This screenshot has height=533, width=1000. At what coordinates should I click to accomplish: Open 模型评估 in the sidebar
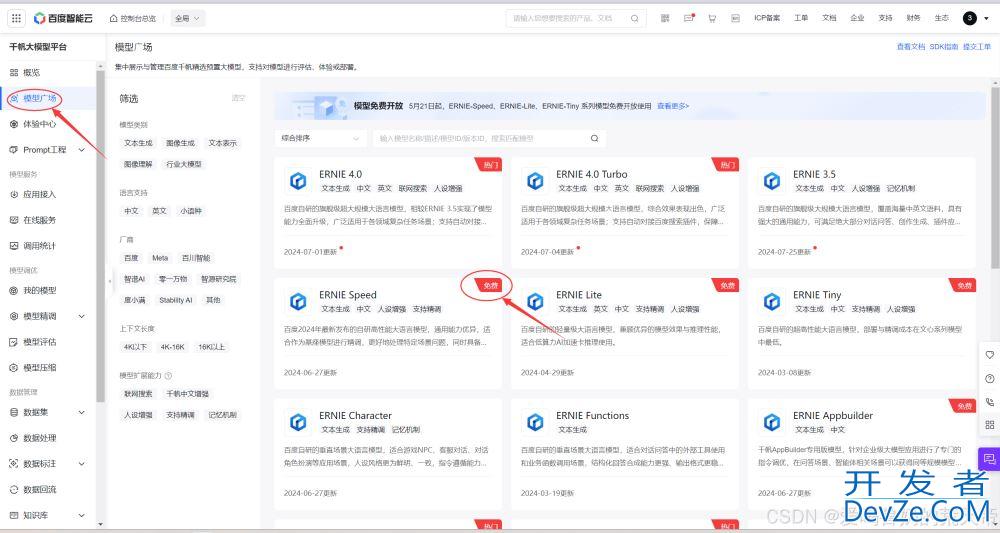40,342
